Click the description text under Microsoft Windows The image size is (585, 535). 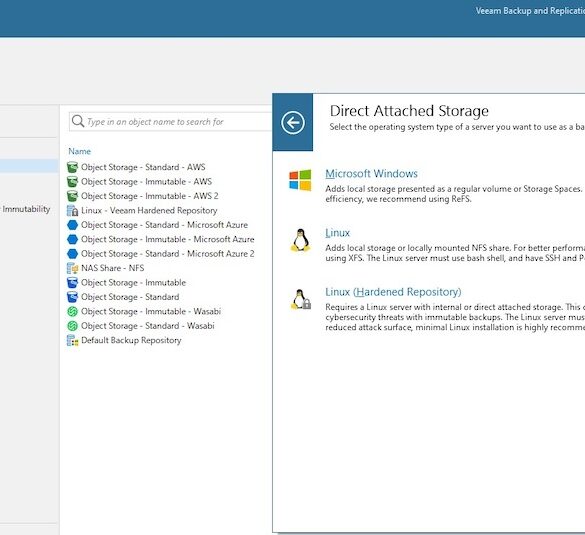pyautogui.click(x=455, y=194)
